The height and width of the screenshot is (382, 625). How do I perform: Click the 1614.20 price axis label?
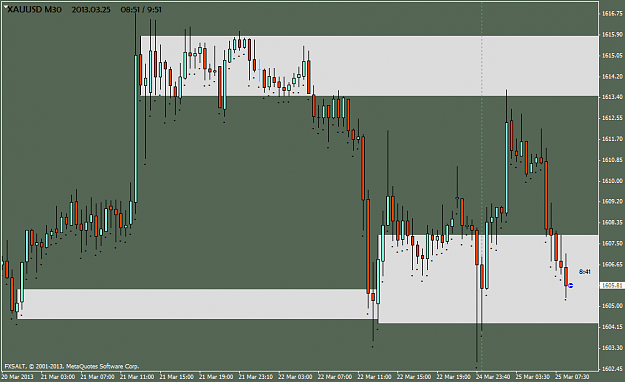(x=612, y=76)
